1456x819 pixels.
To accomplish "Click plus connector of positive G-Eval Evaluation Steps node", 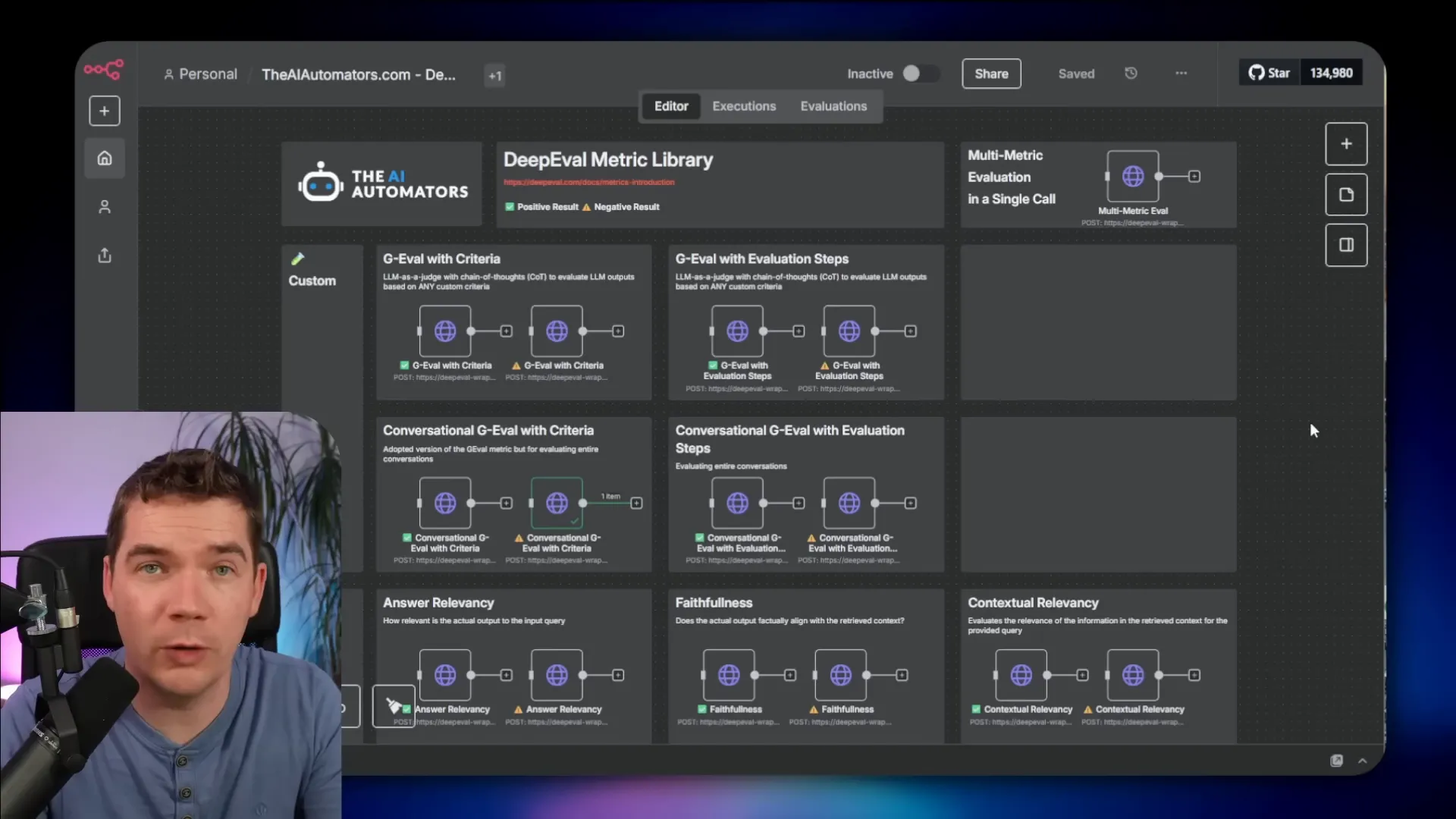I will click(799, 331).
